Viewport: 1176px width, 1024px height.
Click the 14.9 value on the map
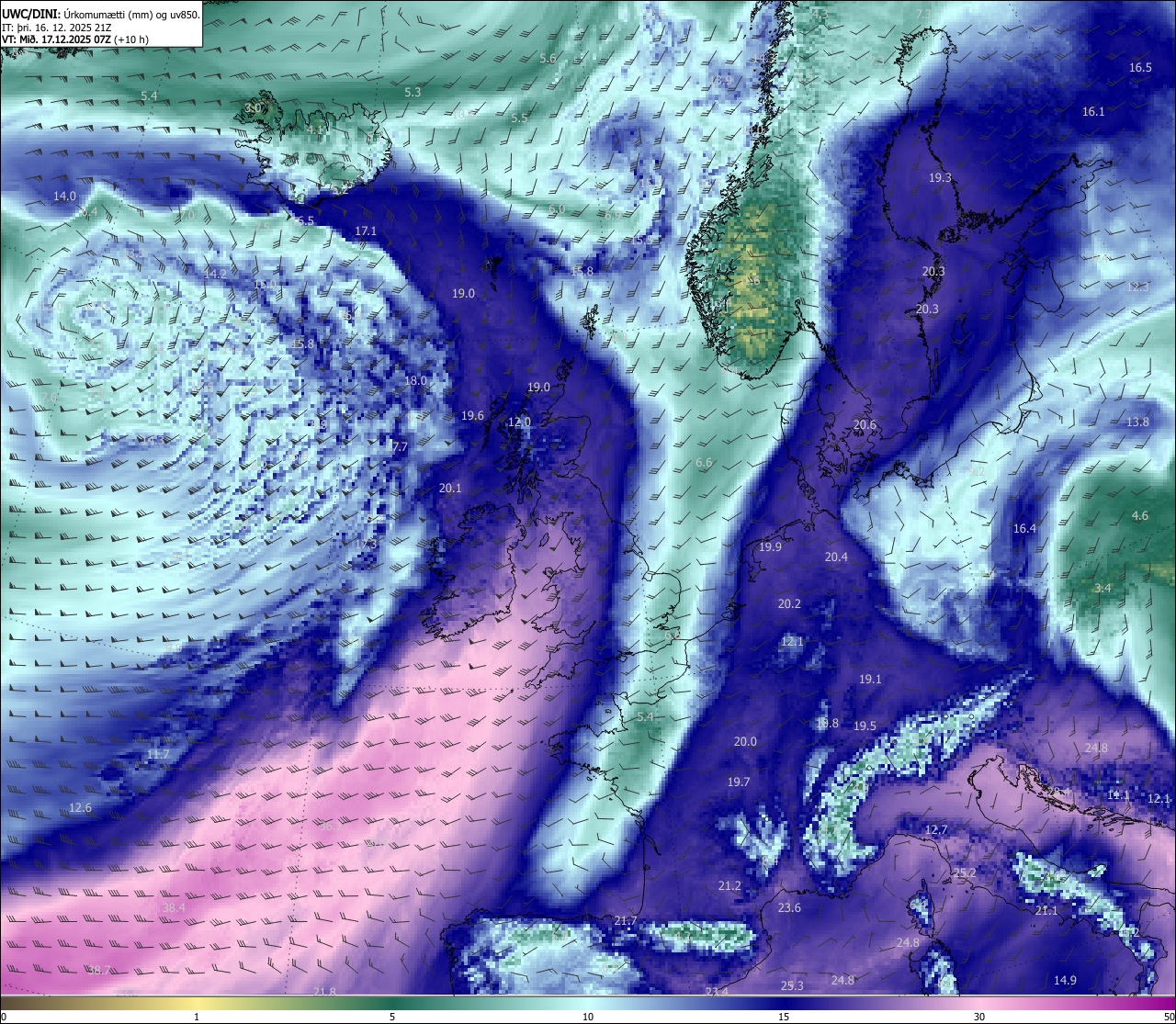(1065, 981)
